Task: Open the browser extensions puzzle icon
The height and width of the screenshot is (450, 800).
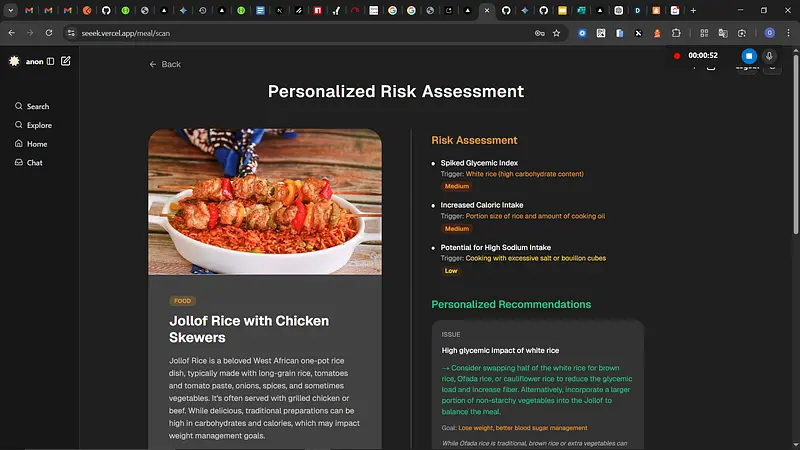Action: click(675, 32)
